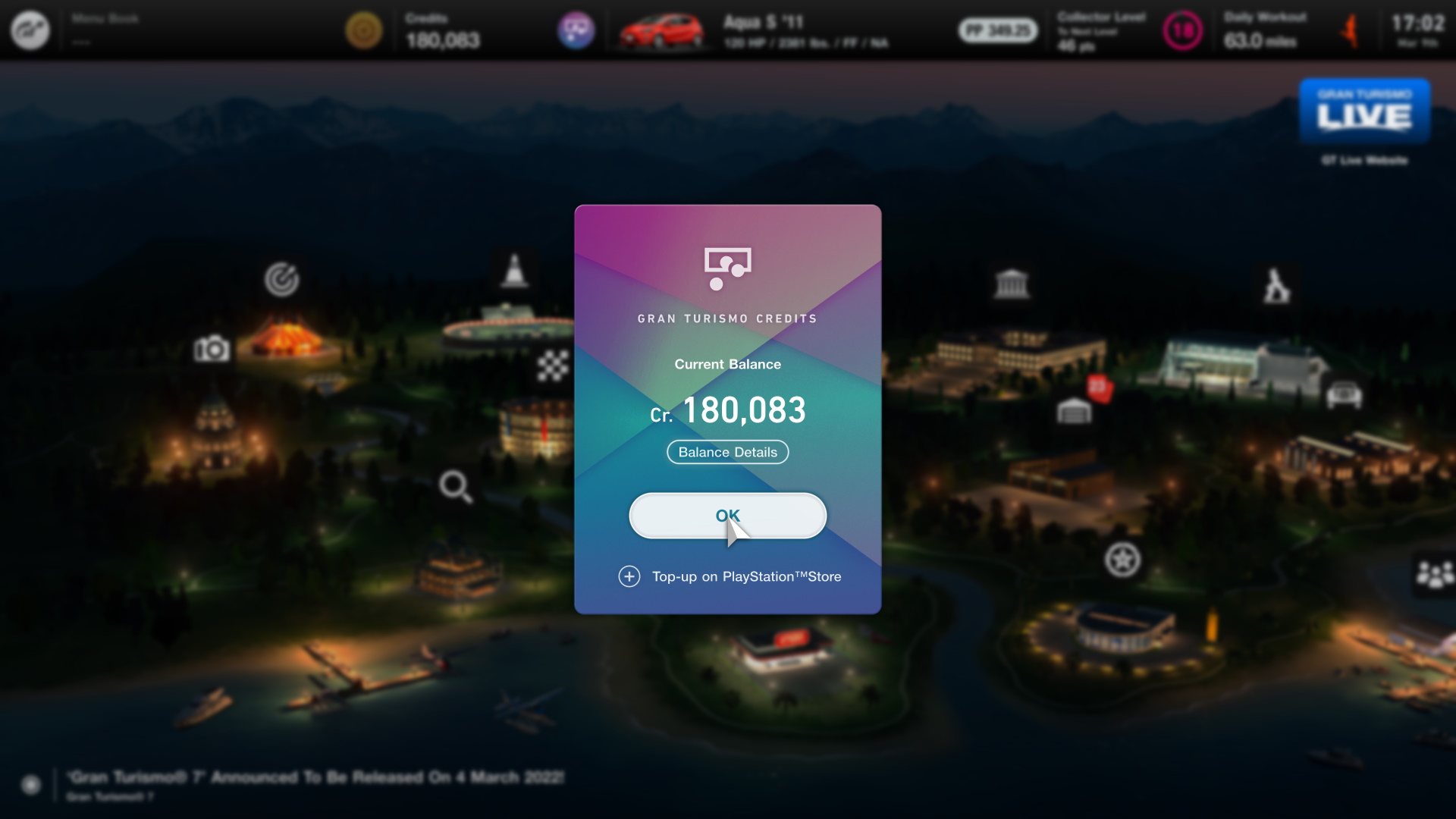Screen dimensions: 1456x819
Task: Open the Missions target icon
Action: [x=281, y=279]
